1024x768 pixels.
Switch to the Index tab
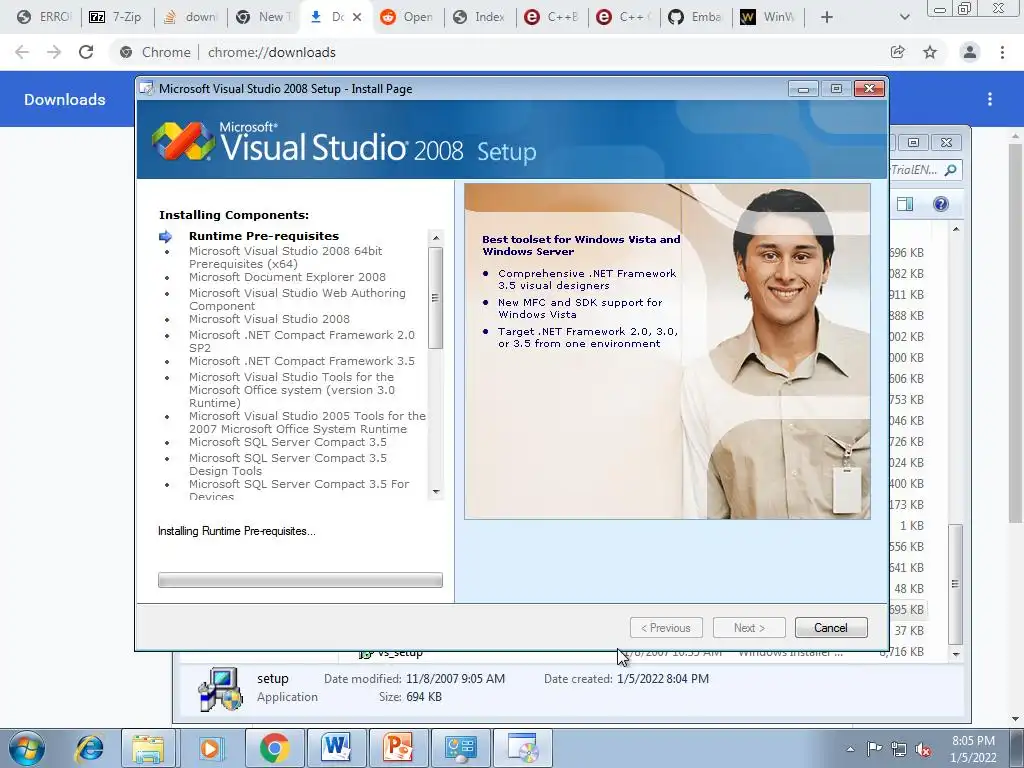pyautogui.click(x=479, y=17)
